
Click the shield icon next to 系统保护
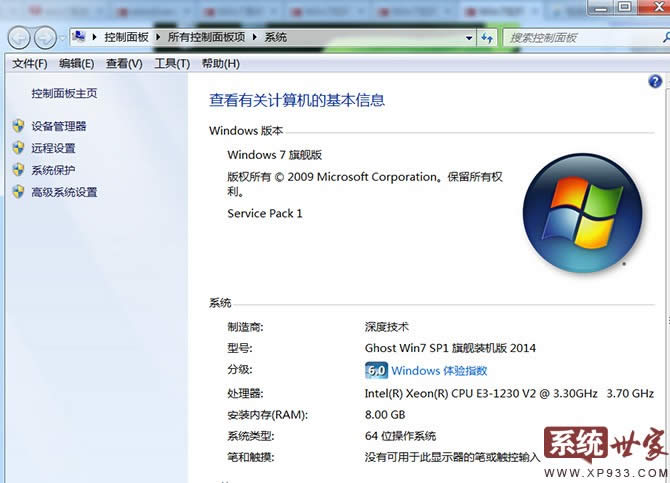pos(17,170)
